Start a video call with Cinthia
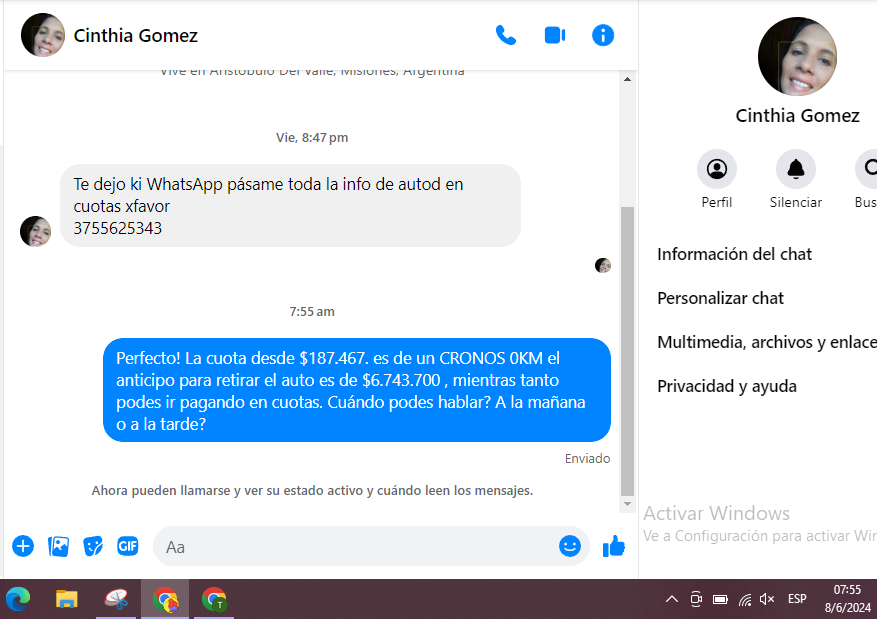 click(x=555, y=35)
